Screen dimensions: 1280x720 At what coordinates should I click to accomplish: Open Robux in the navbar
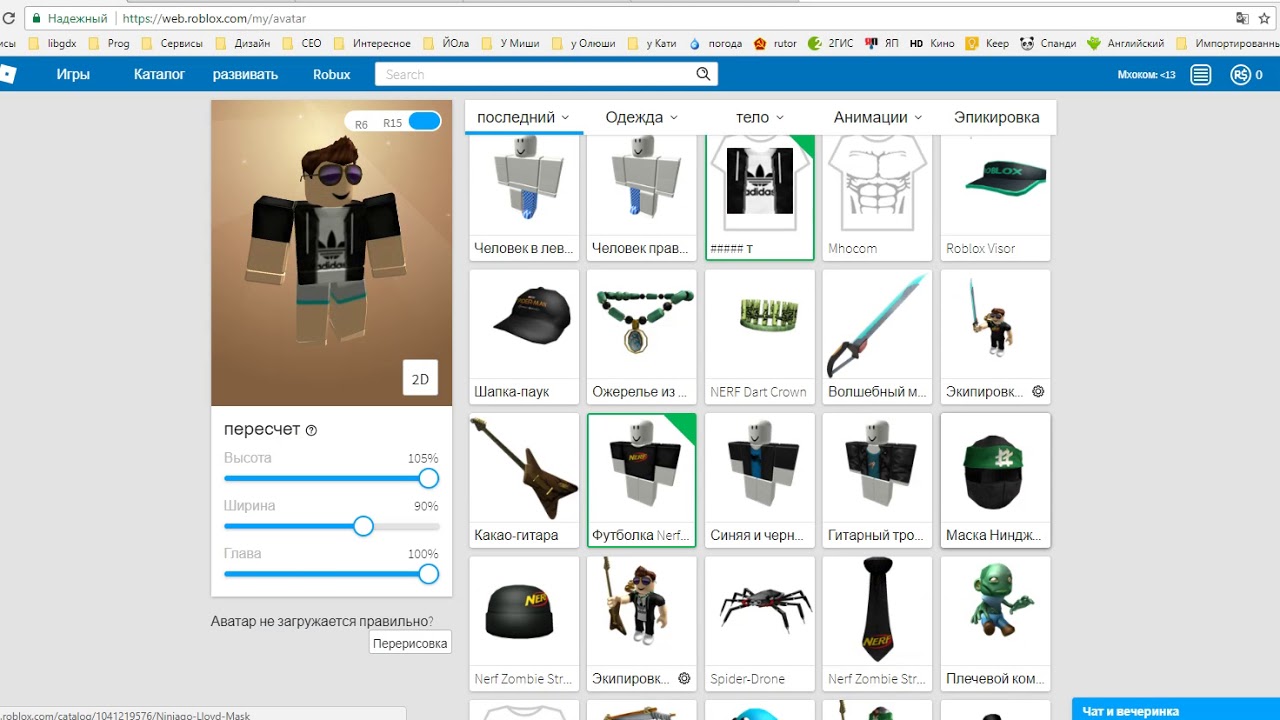[x=332, y=74]
